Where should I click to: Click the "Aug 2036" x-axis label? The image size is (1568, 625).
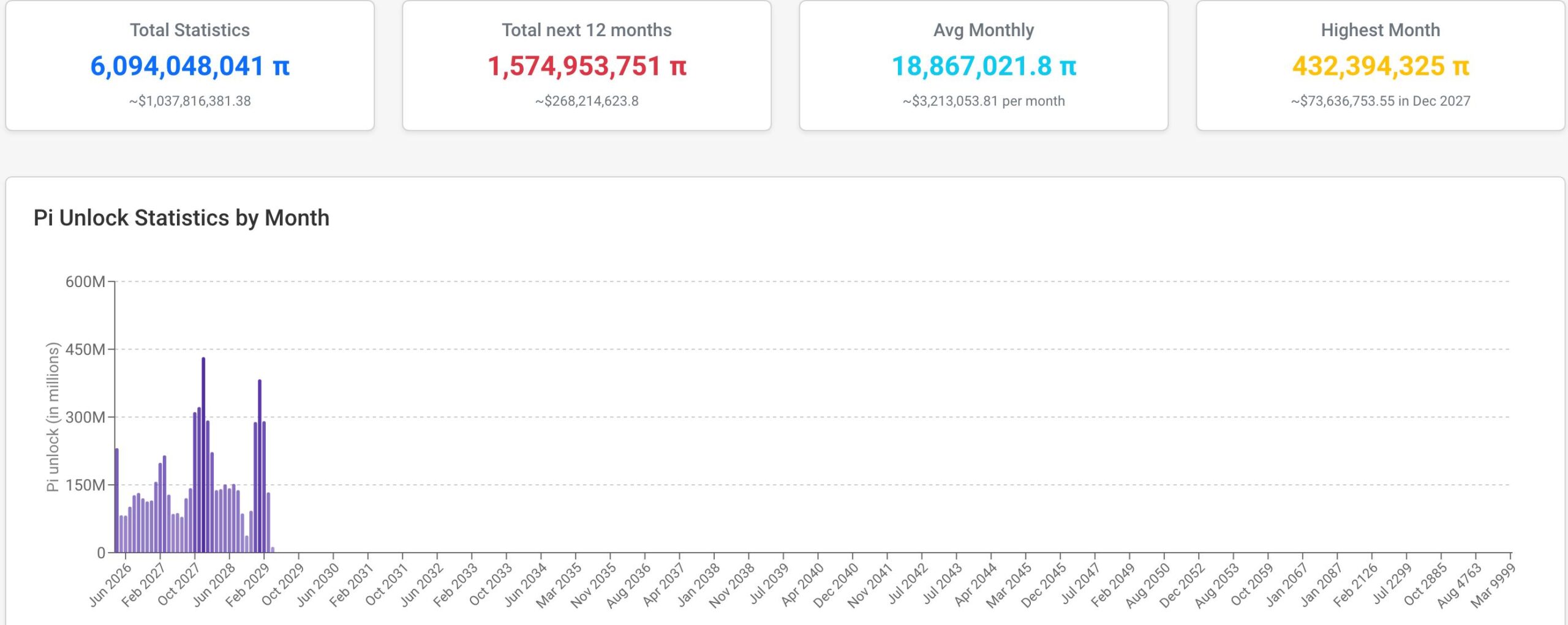tap(628, 585)
